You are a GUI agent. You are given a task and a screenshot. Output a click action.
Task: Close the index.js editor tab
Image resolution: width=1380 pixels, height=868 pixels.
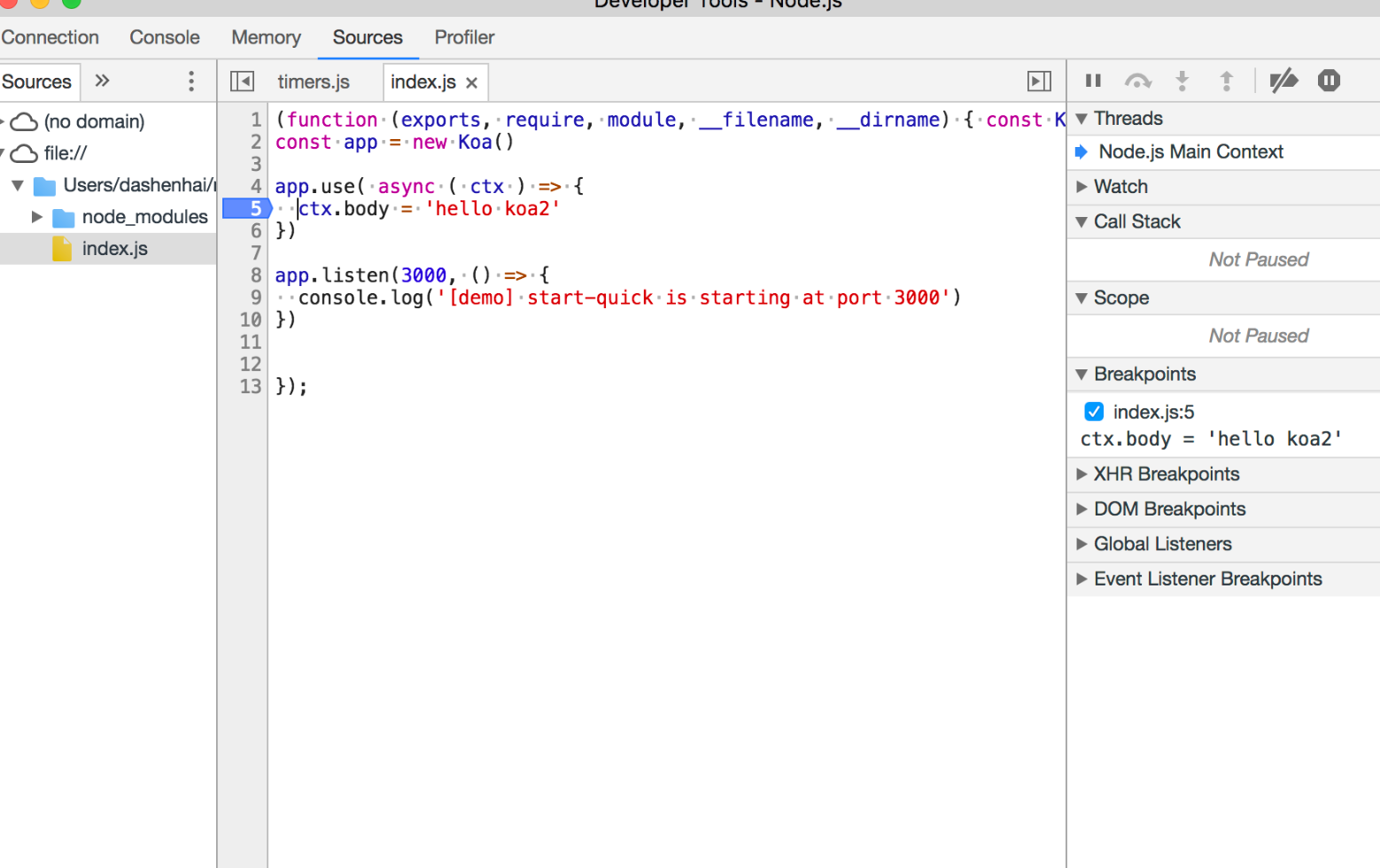tap(472, 82)
